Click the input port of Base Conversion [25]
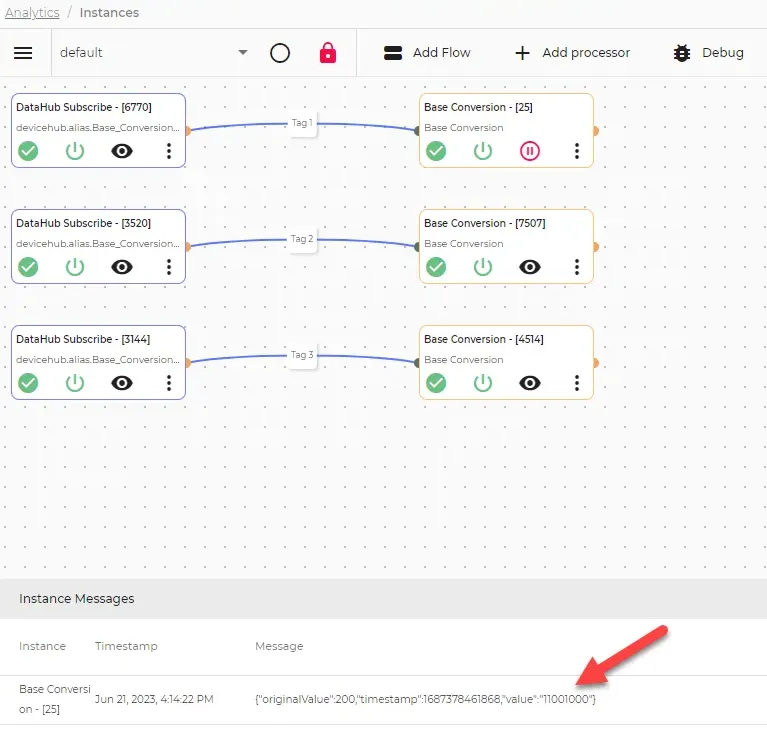 (417, 131)
